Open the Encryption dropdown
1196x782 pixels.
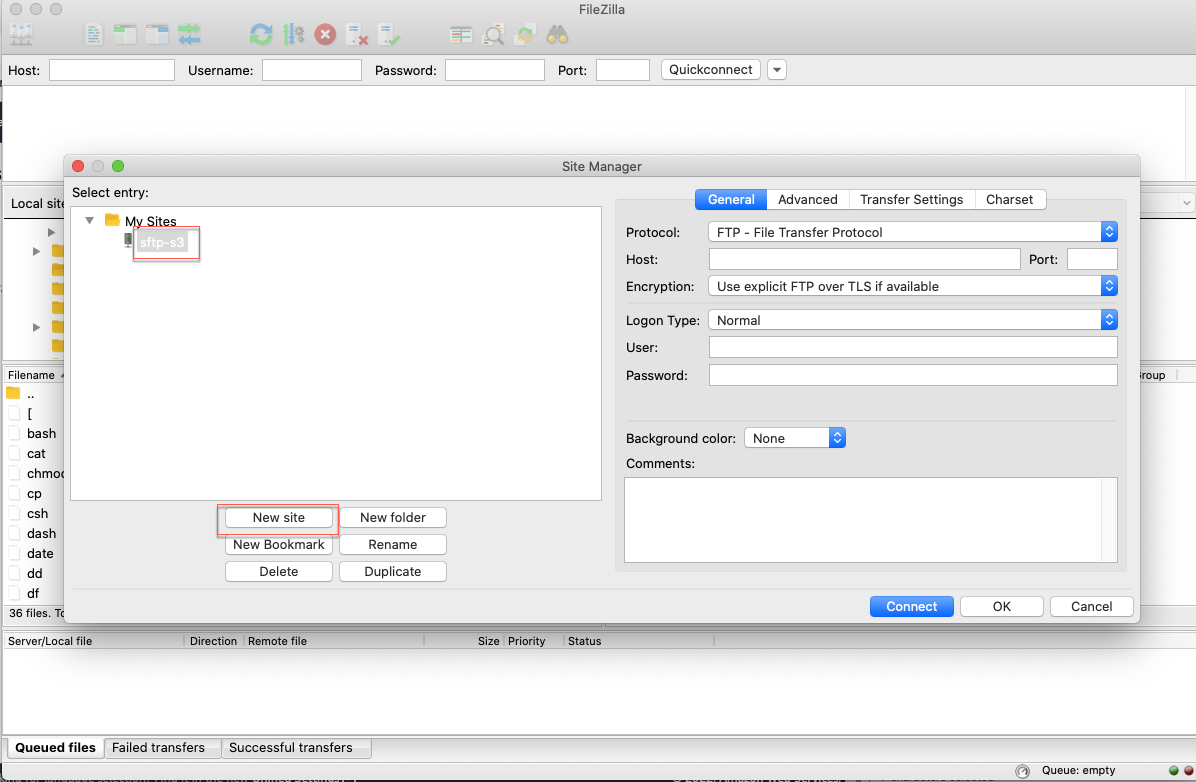coord(912,285)
